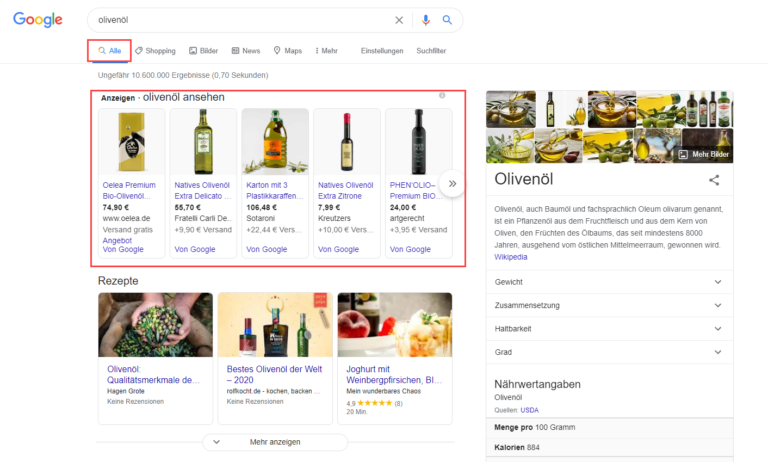Switch to the Bilder tab
The image size is (768, 462).
click(203, 50)
